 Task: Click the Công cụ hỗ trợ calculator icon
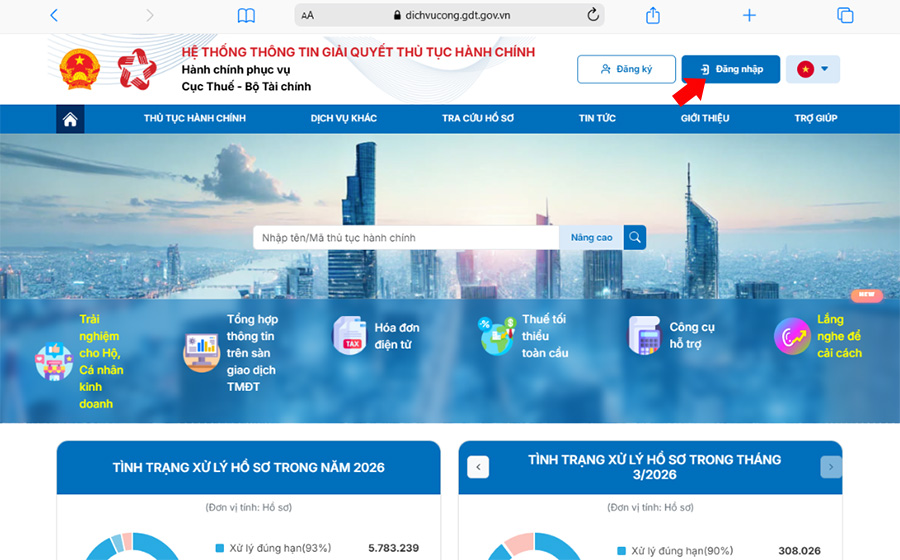click(645, 335)
